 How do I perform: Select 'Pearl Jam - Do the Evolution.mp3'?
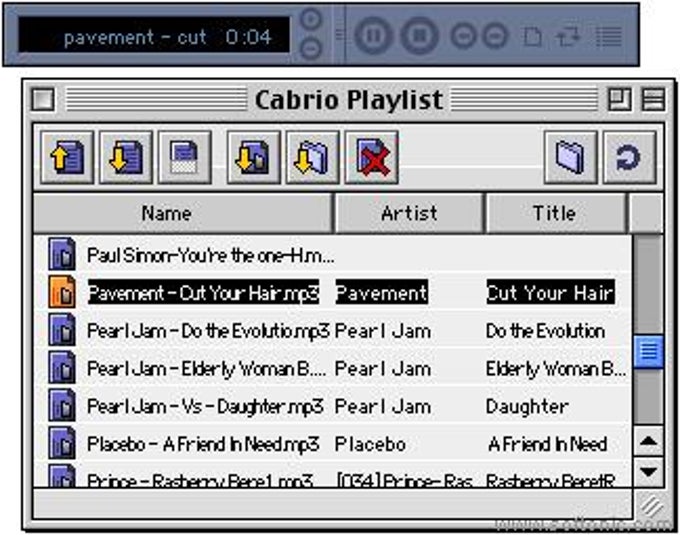(208, 331)
